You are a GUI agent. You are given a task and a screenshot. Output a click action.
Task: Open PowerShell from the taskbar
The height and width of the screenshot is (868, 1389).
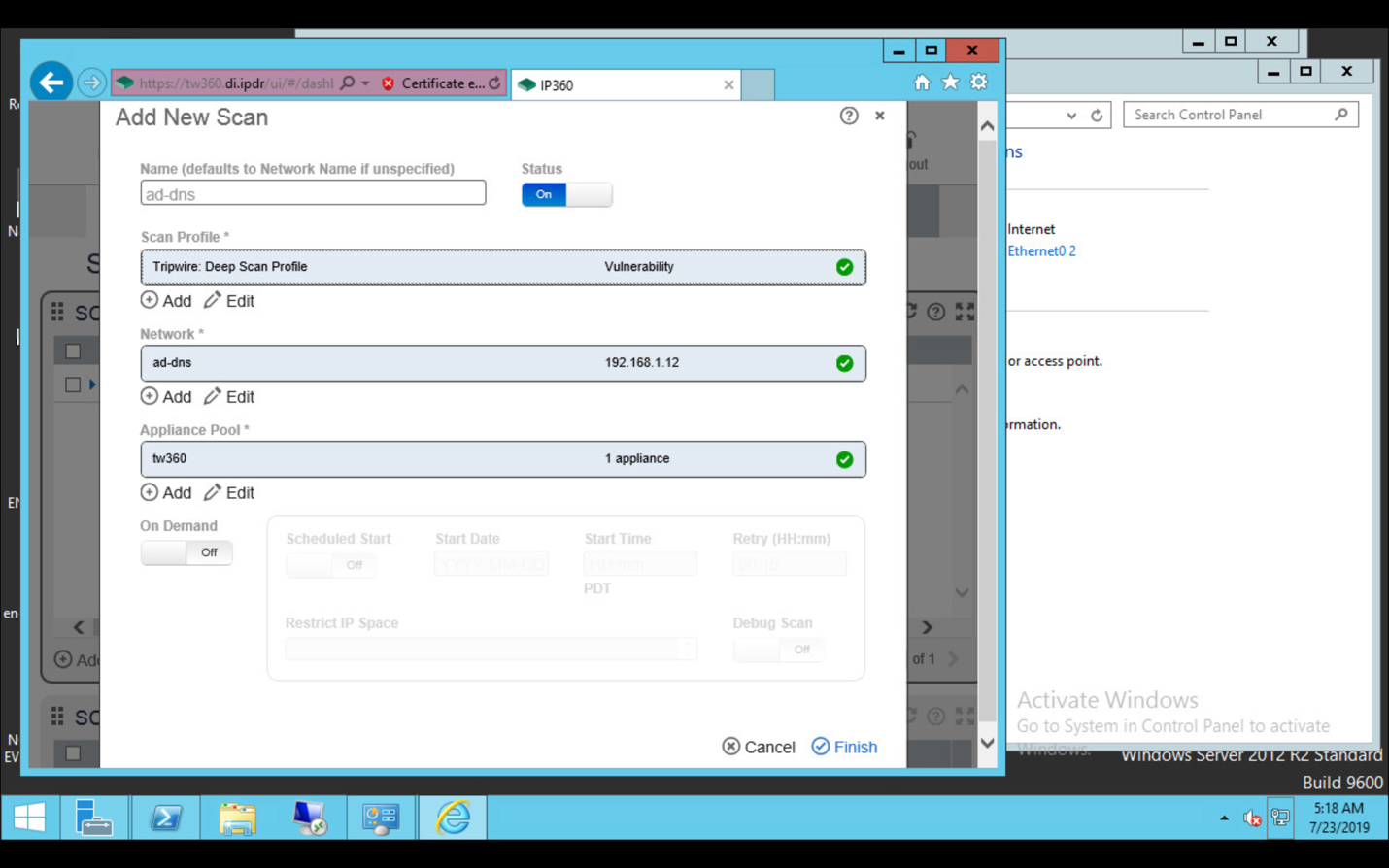pyautogui.click(x=165, y=818)
